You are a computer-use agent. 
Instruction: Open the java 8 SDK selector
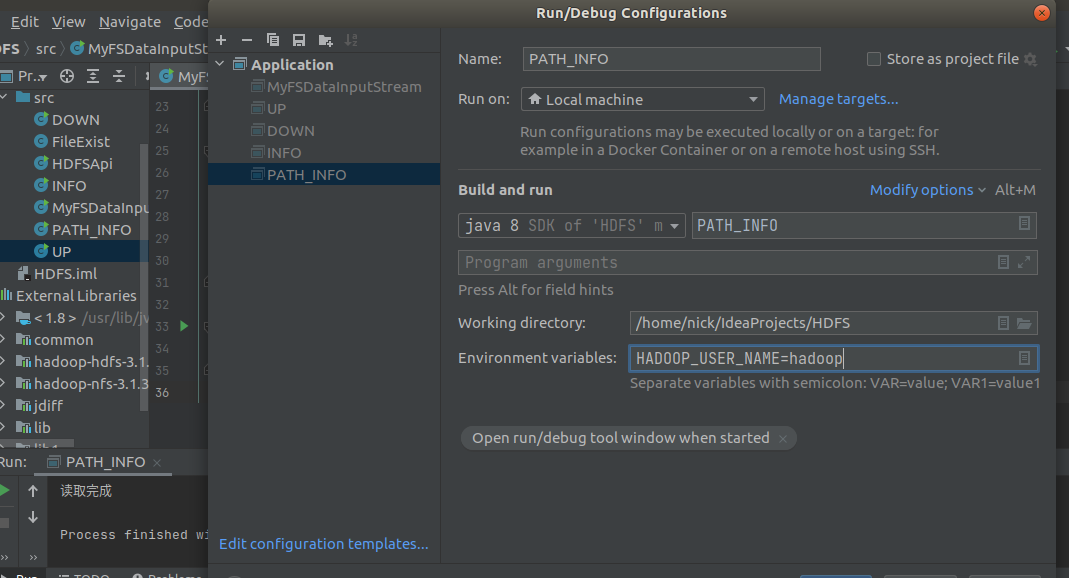tap(674, 225)
